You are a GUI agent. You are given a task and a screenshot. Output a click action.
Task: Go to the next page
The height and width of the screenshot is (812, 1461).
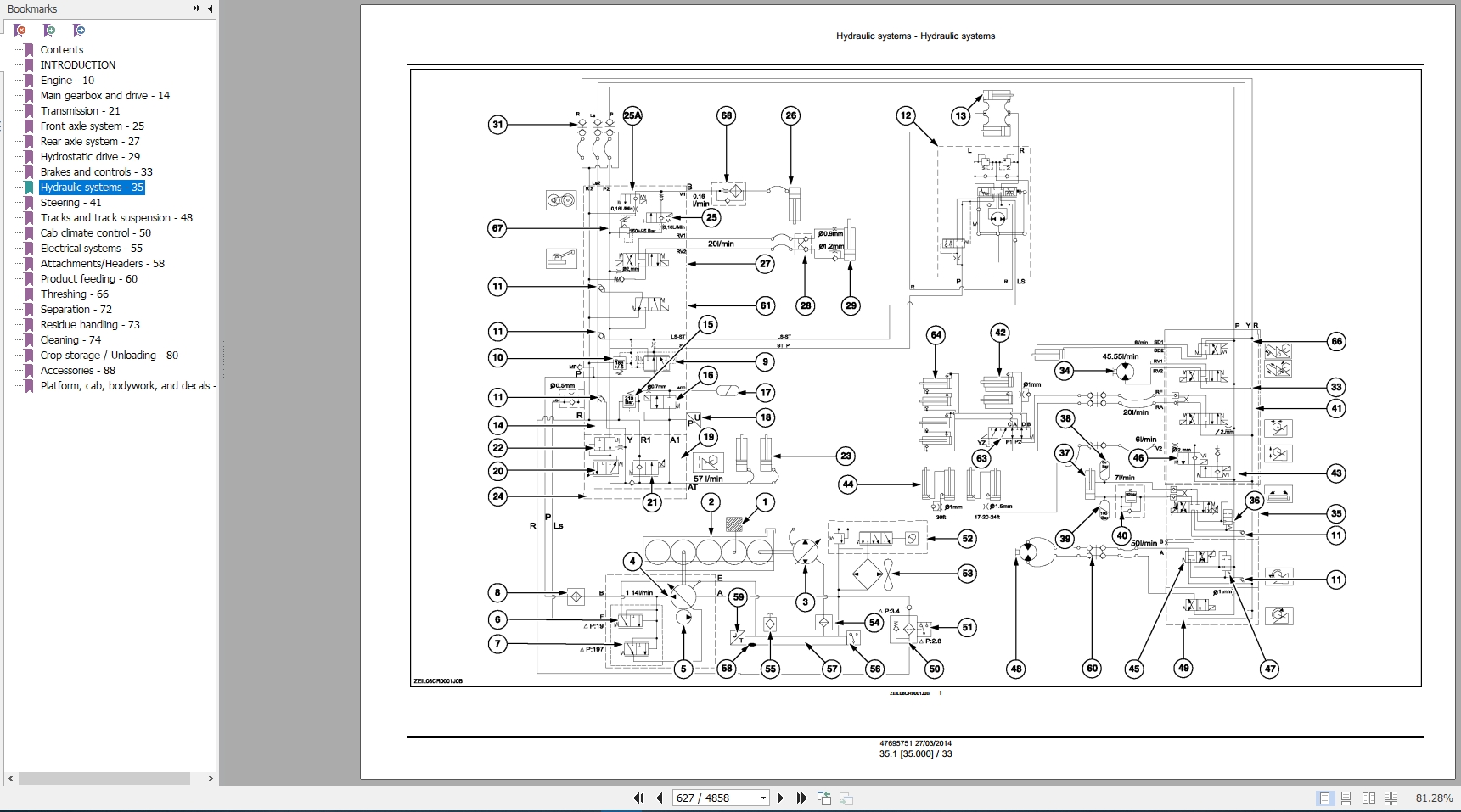(x=780, y=798)
